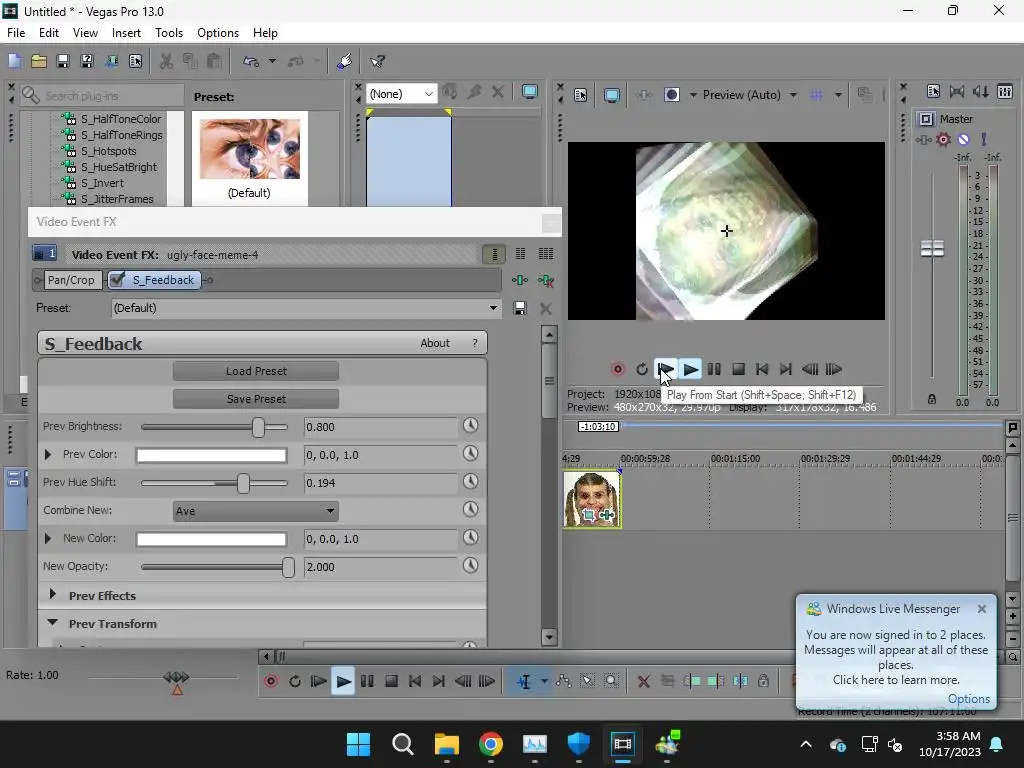The height and width of the screenshot is (768, 1024).
Task: Click Options link in Messenger notification
Action: coord(968,699)
